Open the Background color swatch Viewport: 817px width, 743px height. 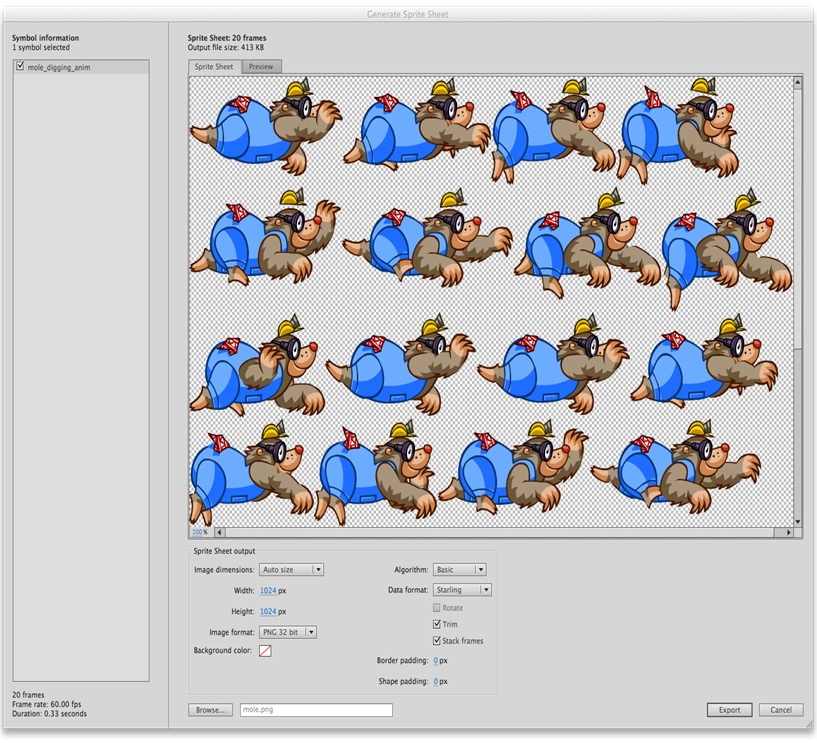(265, 651)
